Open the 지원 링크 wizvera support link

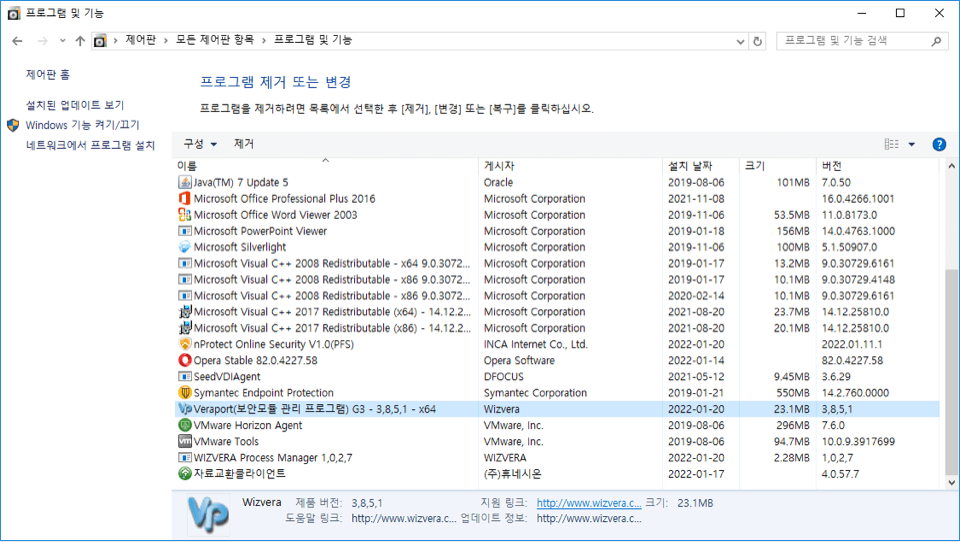tap(588, 503)
